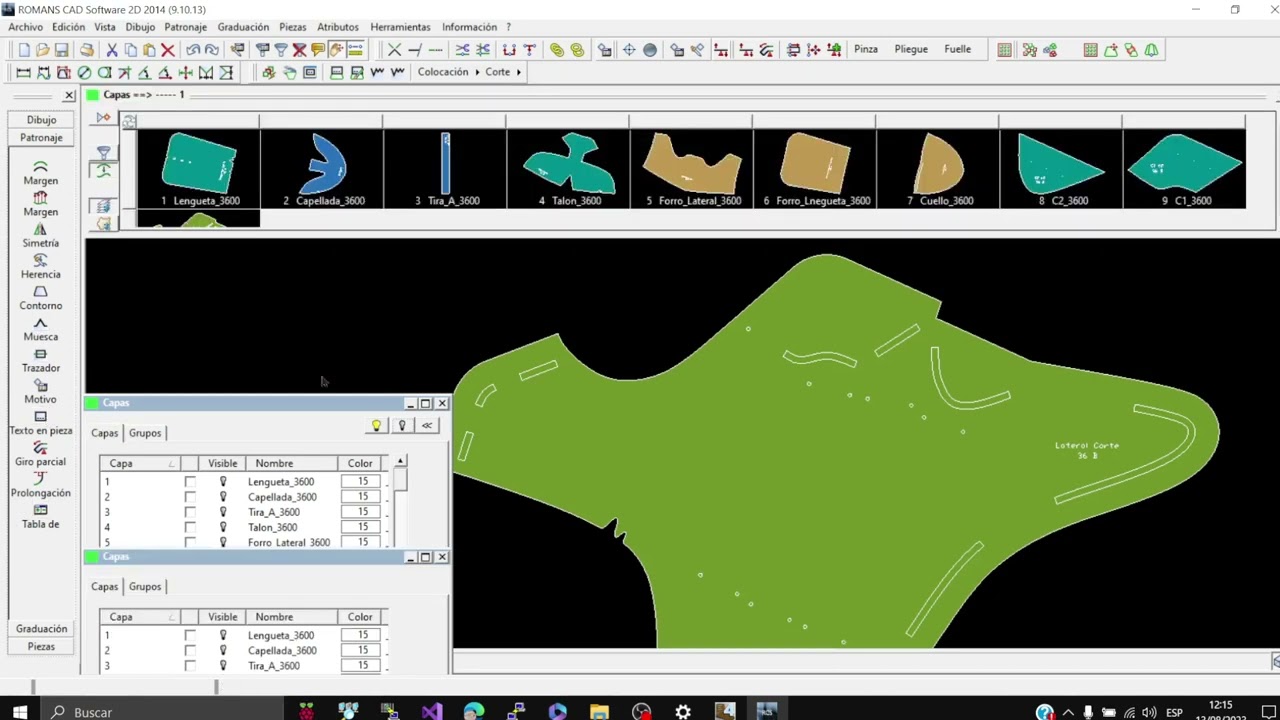Open the Windows Start menu
The height and width of the screenshot is (720, 1280).
20,712
